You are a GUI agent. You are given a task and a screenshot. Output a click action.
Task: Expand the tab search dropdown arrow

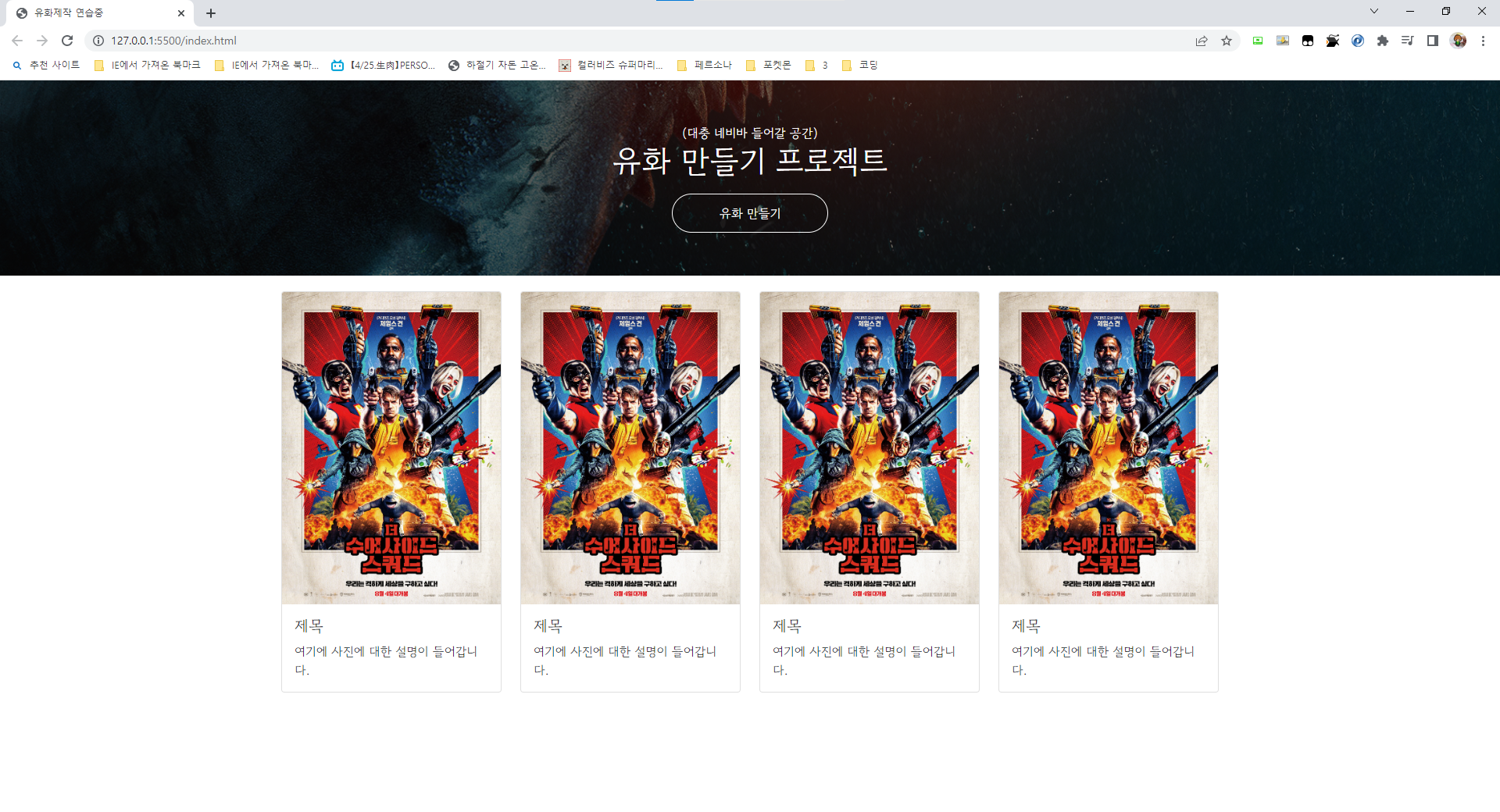pos(1374,11)
